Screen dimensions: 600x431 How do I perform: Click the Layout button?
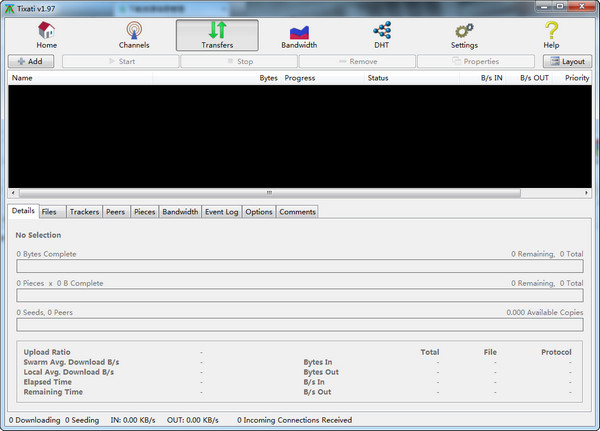pos(567,61)
